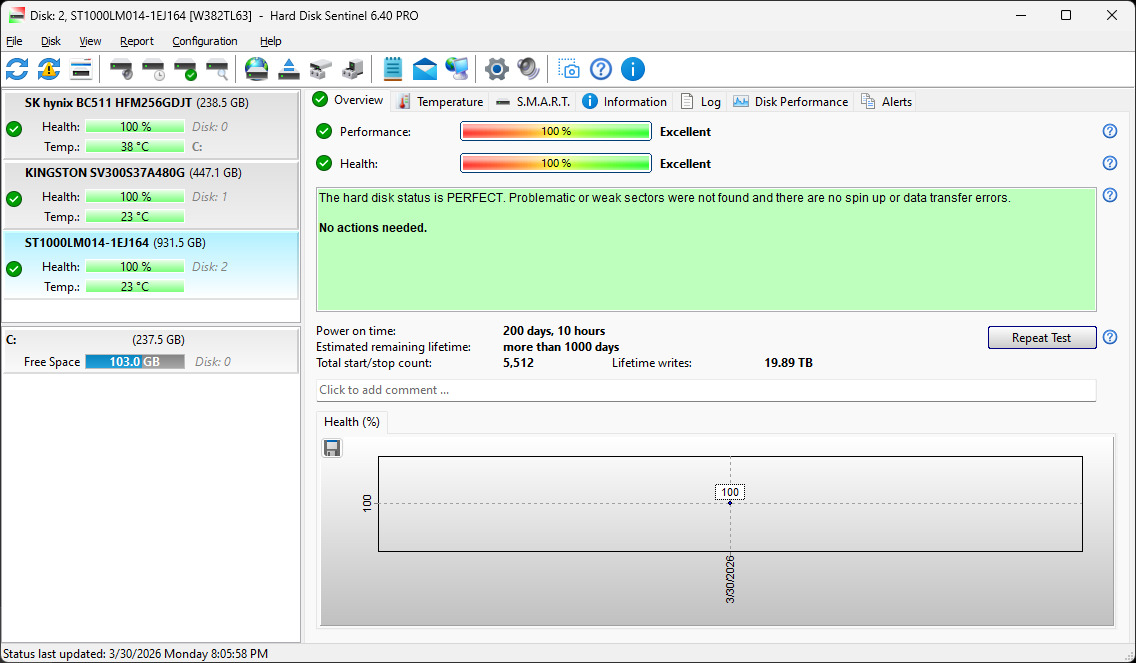The height and width of the screenshot is (663, 1136).
Task: Click ST1000LM014 temperature 23 °C bar
Action: [135, 287]
